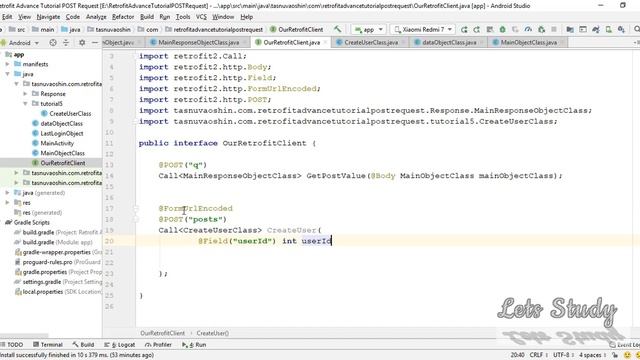Open the Terminal tool window
640x360 pixels.
coord(48,344)
